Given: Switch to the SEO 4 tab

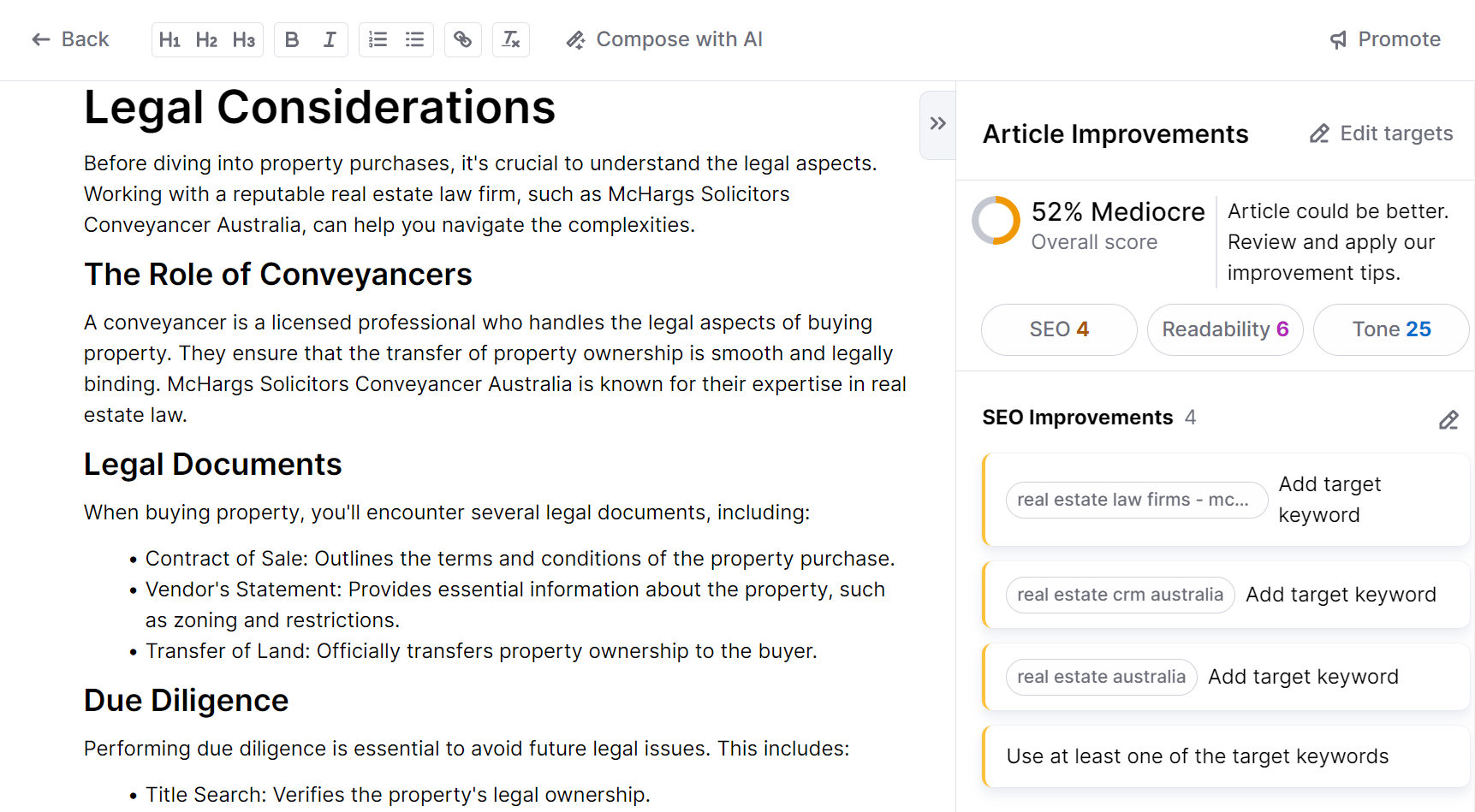Looking at the screenshot, I should pos(1059,329).
